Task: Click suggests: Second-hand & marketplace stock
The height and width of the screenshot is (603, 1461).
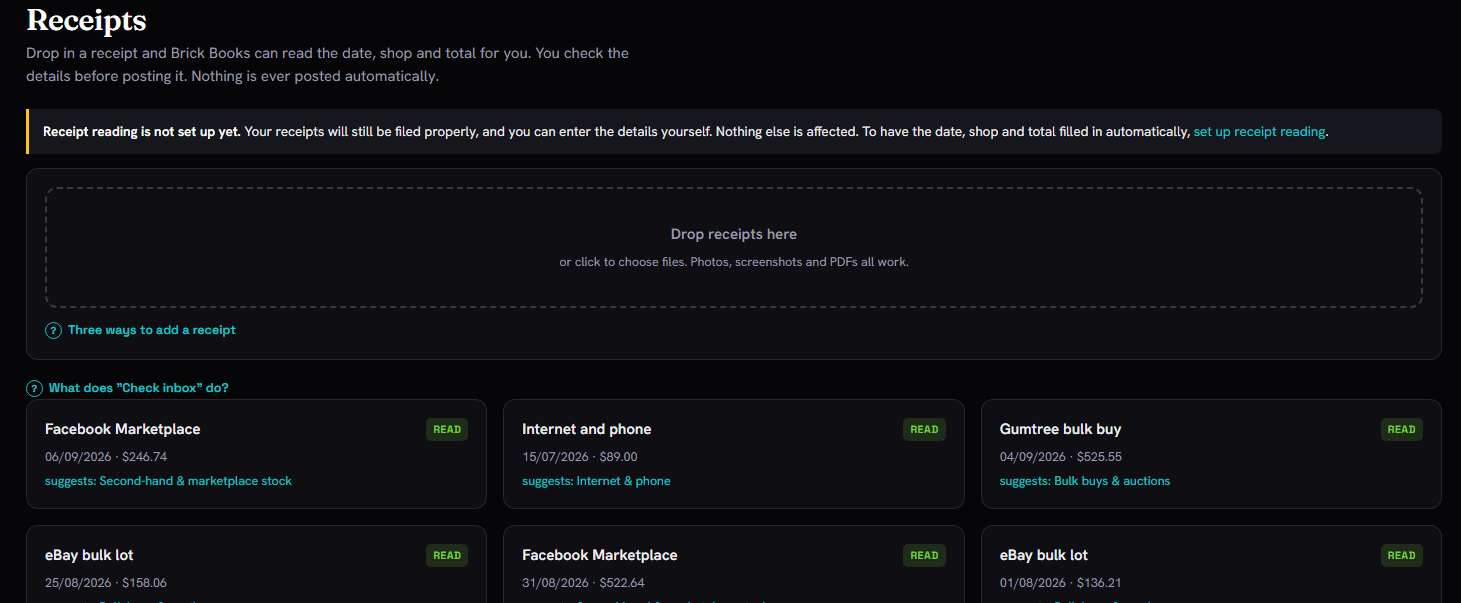Action: pyautogui.click(x=168, y=481)
